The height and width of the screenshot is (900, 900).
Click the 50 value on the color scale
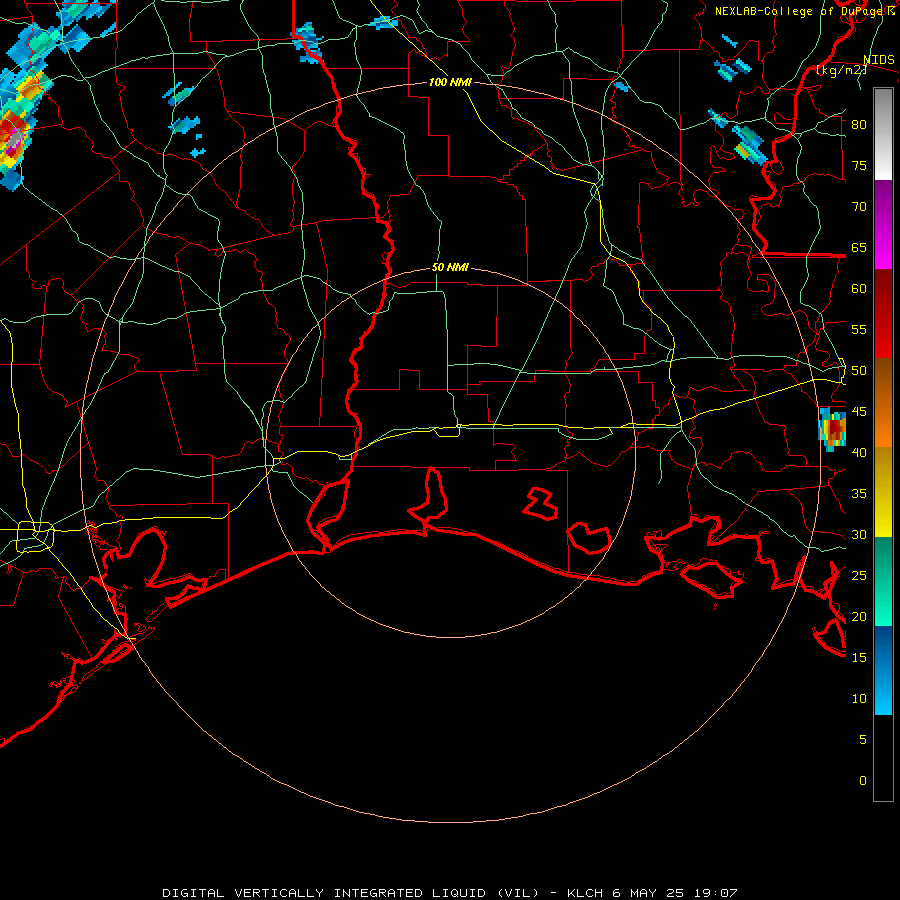click(x=859, y=371)
